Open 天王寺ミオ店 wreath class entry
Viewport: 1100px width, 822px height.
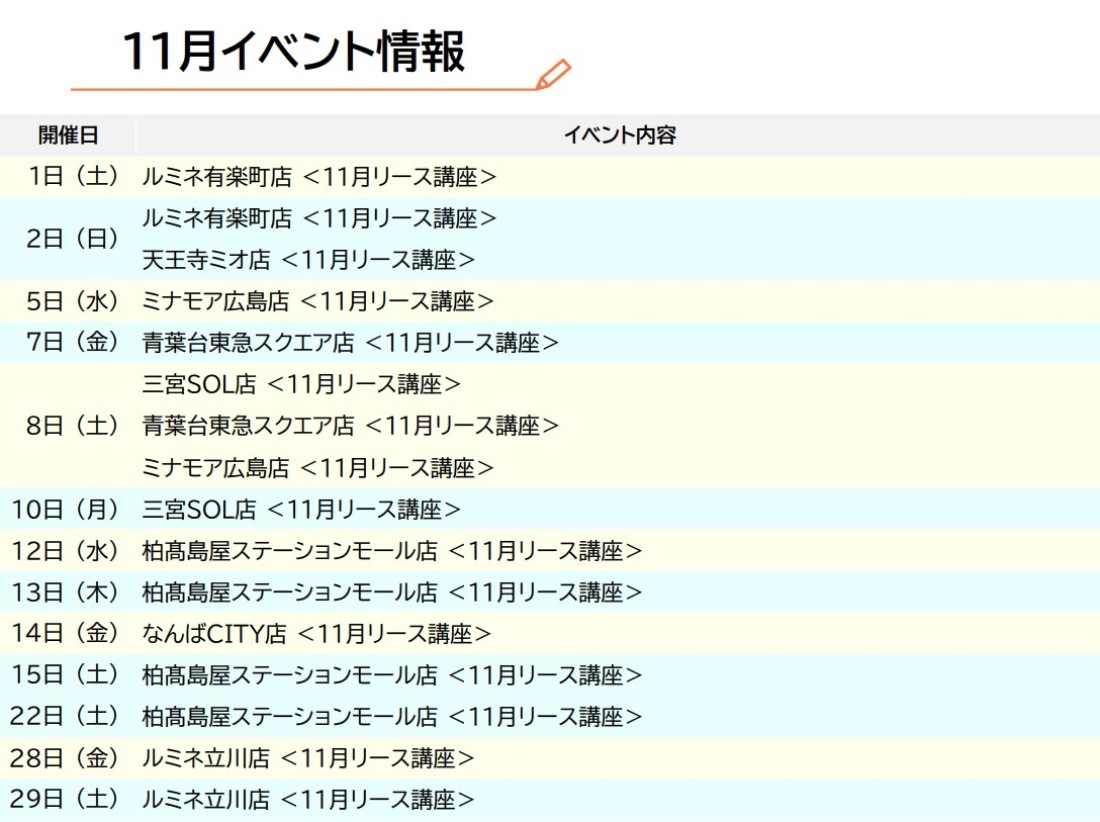(x=308, y=260)
